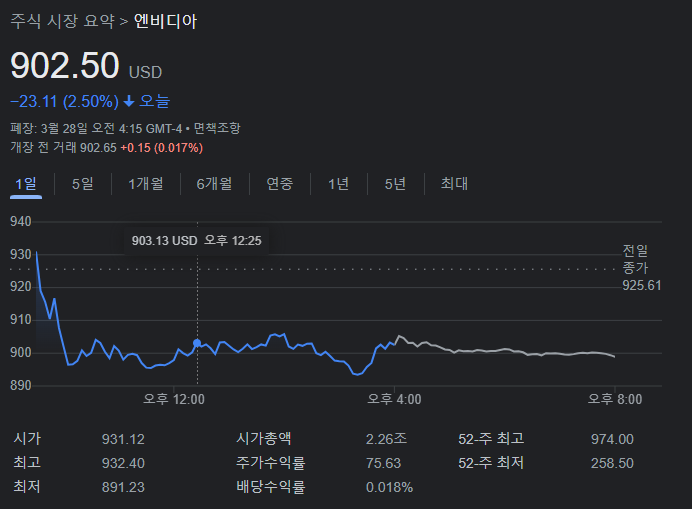This screenshot has height=509, width=692.
Task: Select the 1일 range tab
Action: tap(26, 184)
